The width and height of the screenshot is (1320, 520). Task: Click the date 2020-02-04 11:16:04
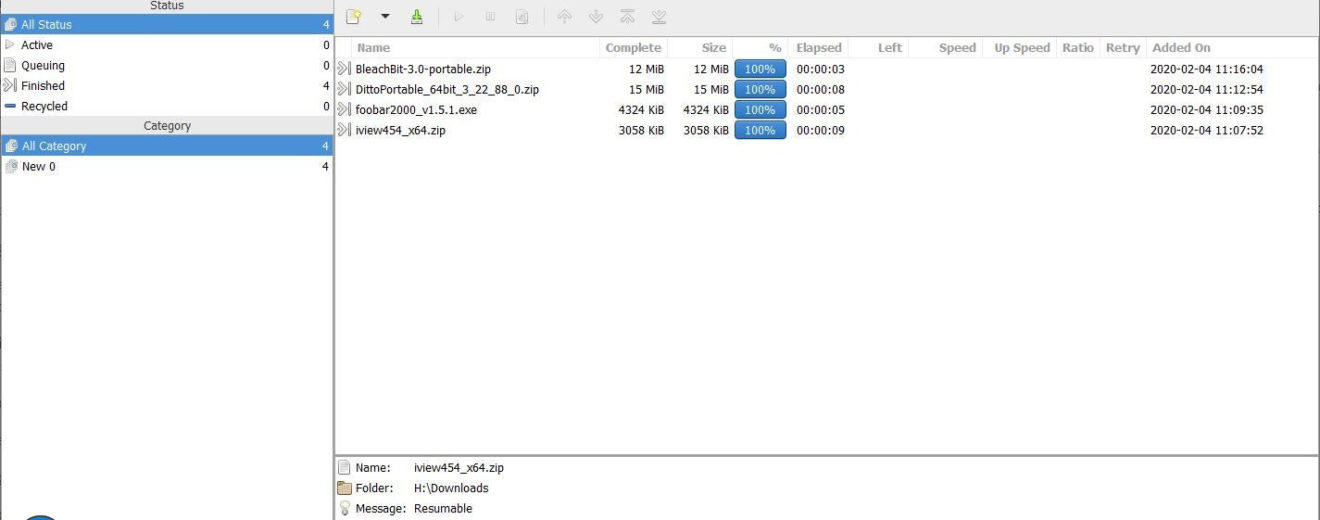click(x=1206, y=69)
